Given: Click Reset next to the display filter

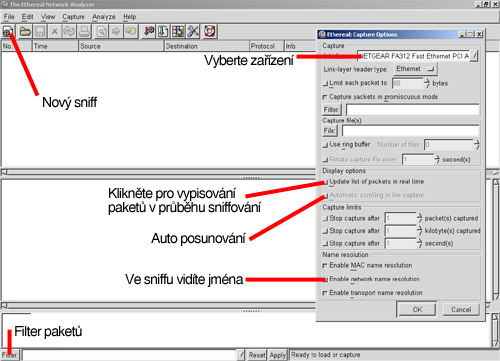Looking at the screenshot, I should [257, 355].
